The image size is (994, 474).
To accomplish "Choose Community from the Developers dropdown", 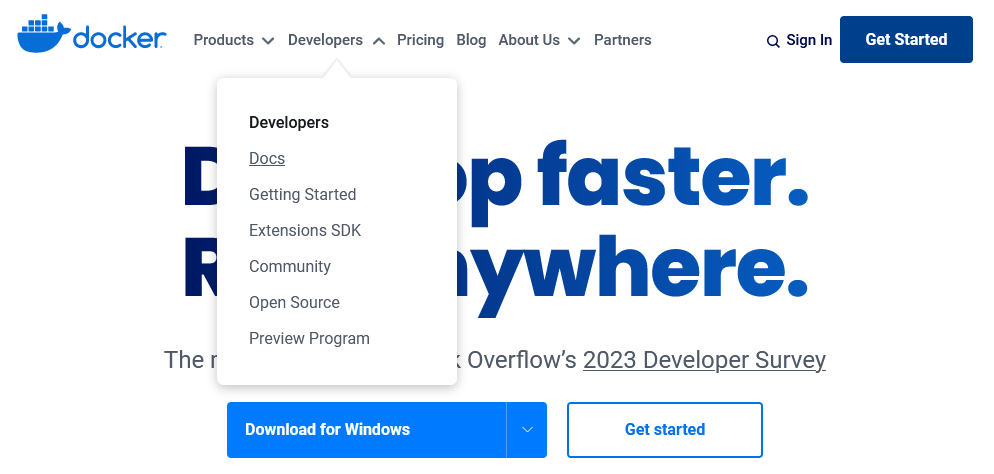I will point(290,266).
